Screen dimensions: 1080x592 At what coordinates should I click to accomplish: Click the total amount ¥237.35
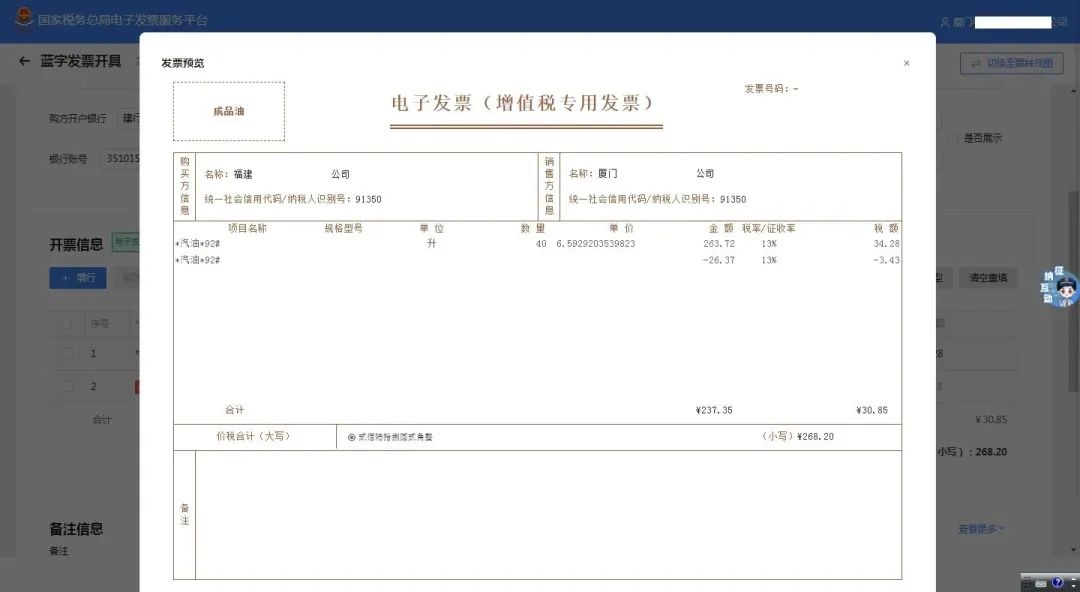pyautogui.click(x=714, y=410)
